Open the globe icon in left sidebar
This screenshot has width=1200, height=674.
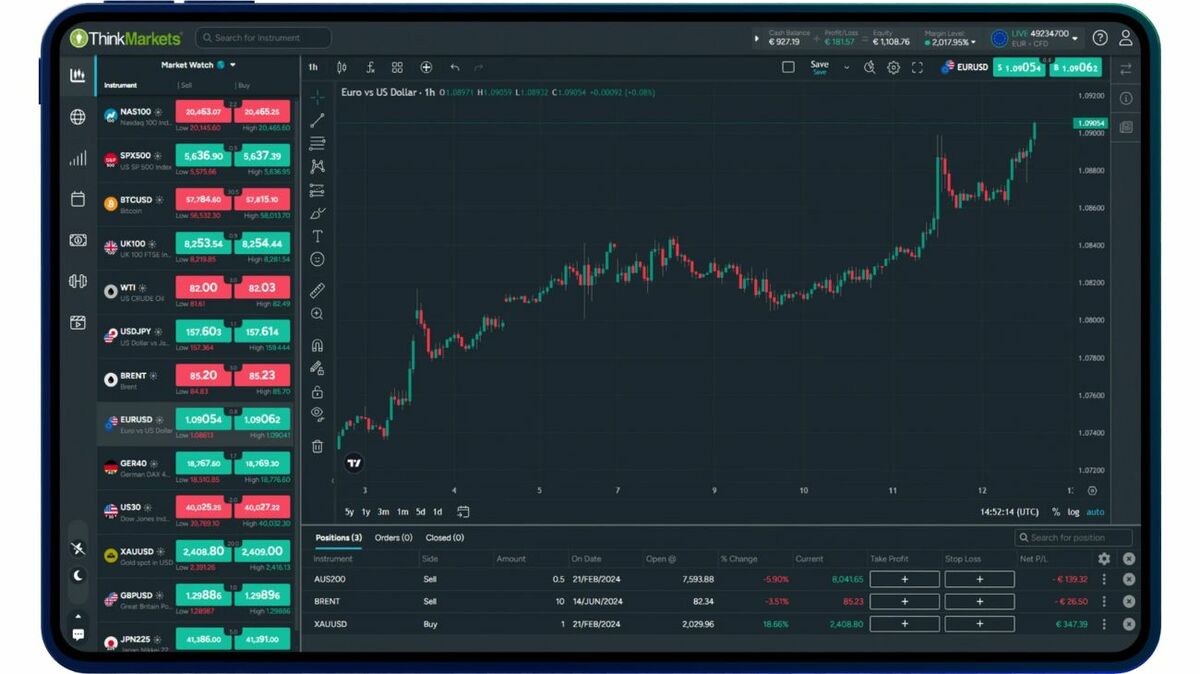[x=78, y=117]
